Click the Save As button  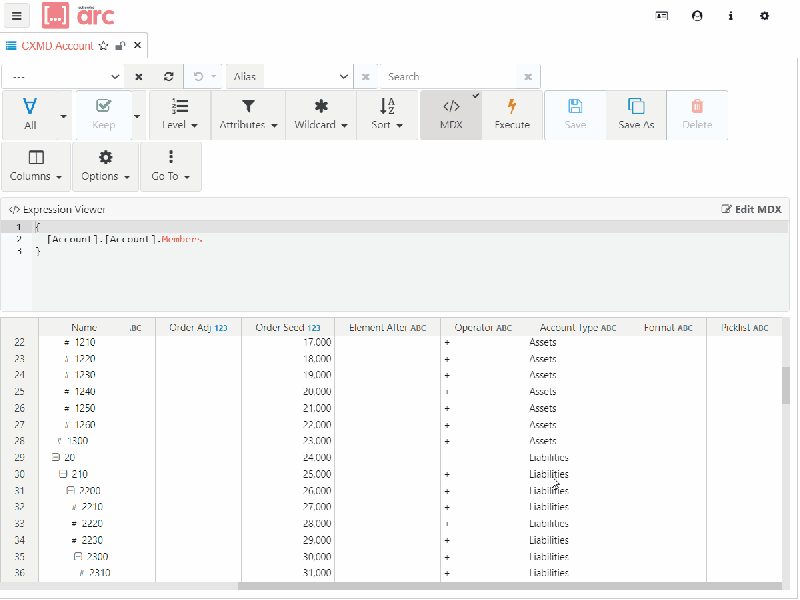coord(636,115)
